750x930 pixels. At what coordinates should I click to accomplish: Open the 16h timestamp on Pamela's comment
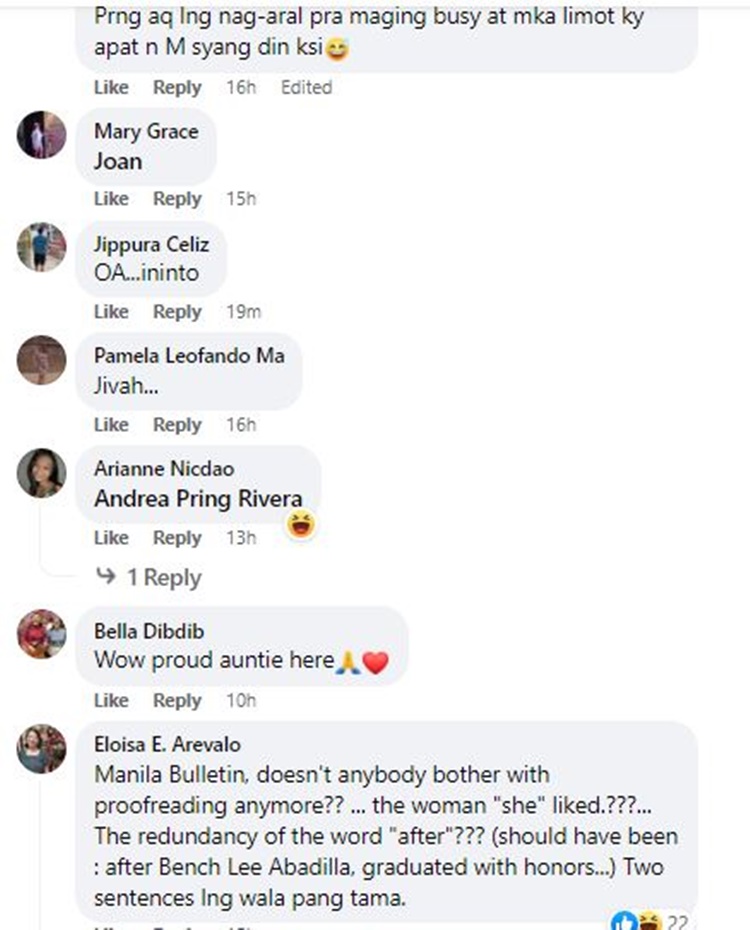[241, 425]
